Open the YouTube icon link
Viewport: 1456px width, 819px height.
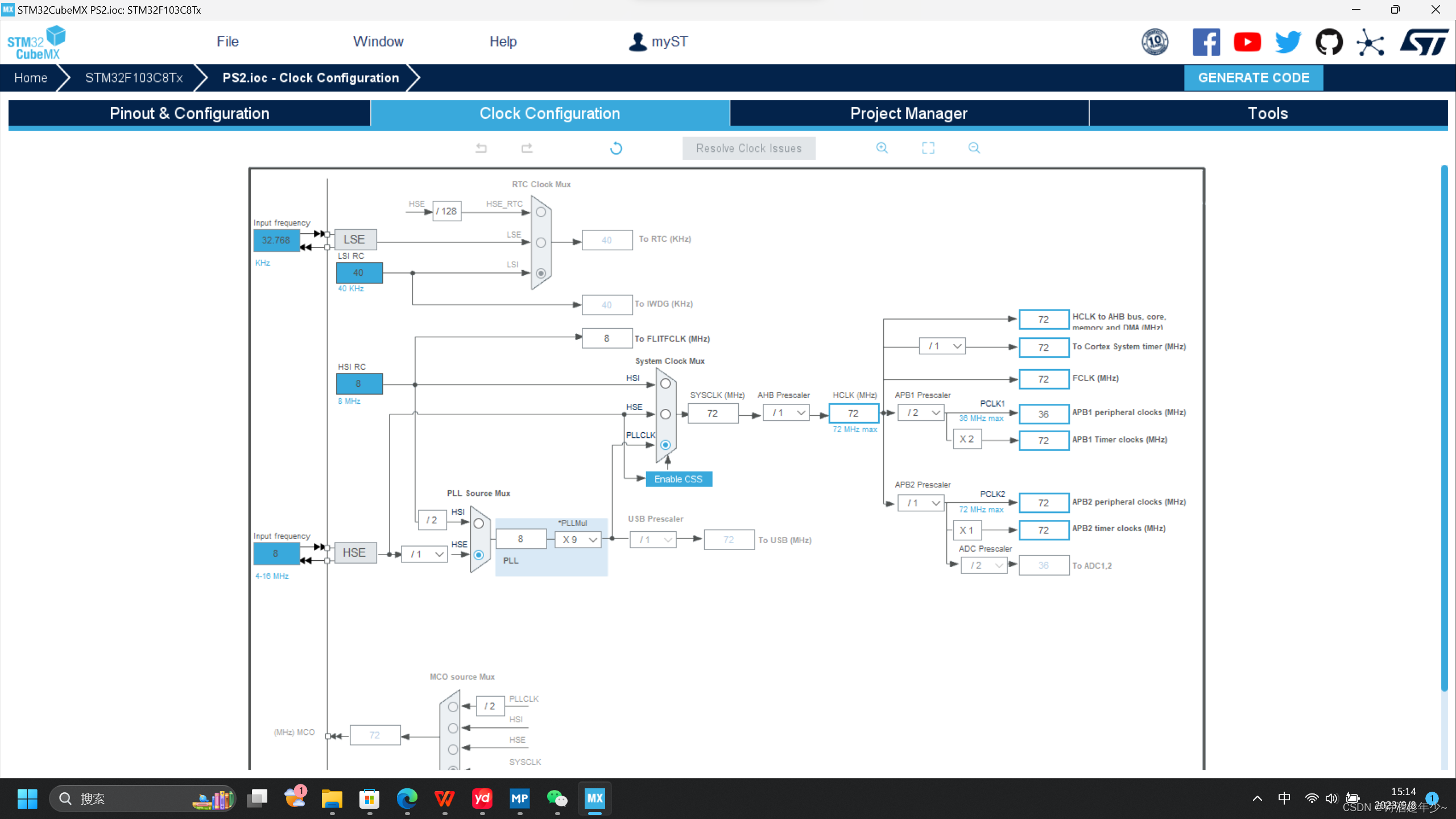pos(1247,42)
